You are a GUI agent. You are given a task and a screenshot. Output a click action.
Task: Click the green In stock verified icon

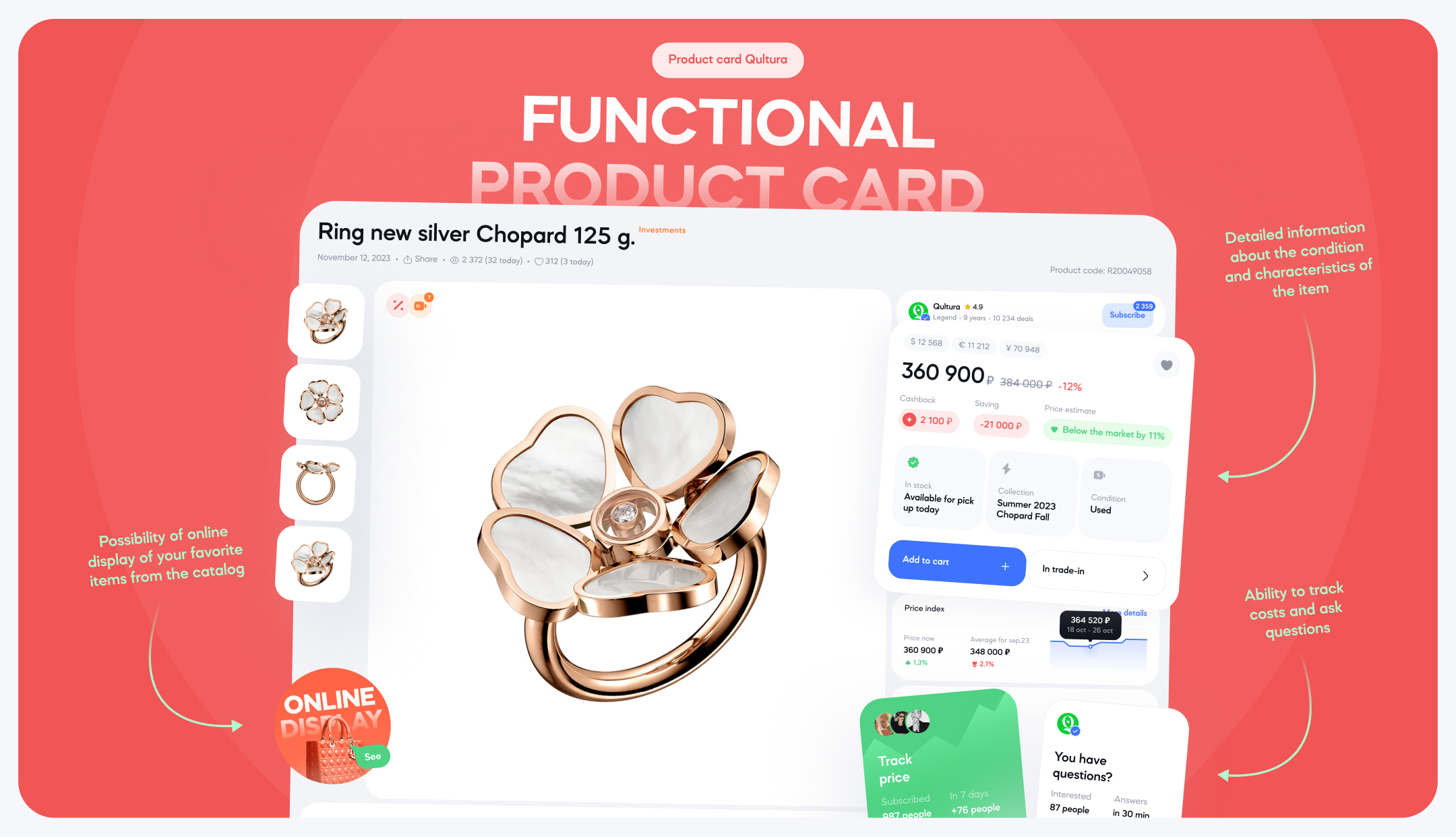tap(913, 462)
